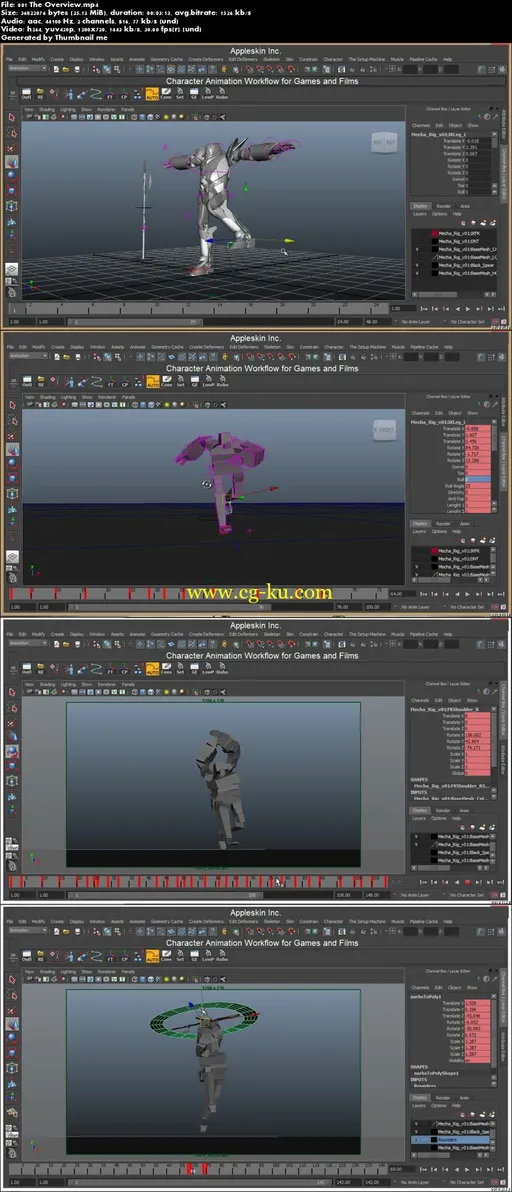Pick Select arrow tool in purple-rig toolbox
Viewport: 512px width, 1192px height.
pyautogui.click(x=11, y=405)
